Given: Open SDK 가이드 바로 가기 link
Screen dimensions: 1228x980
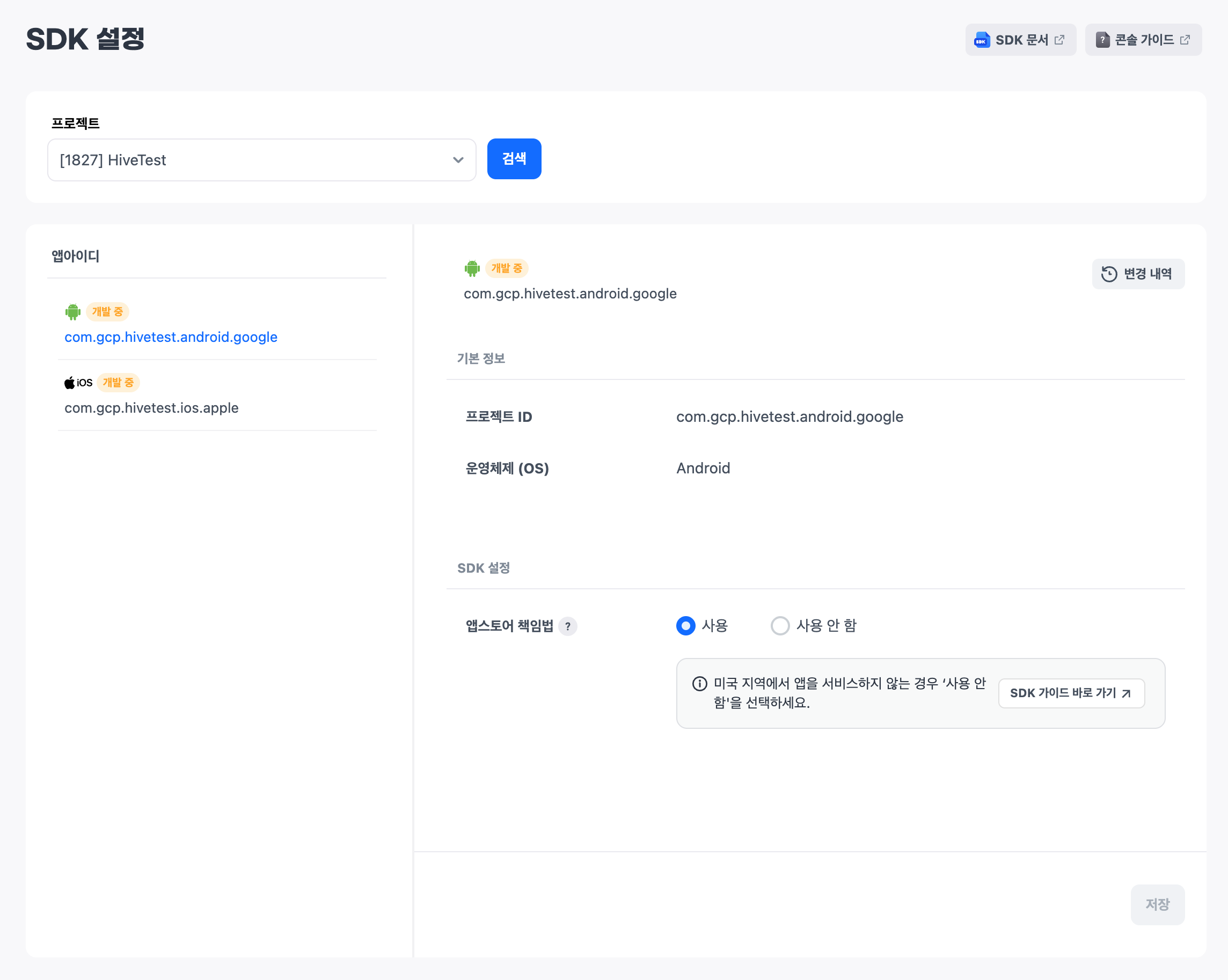Looking at the screenshot, I should (1071, 693).
